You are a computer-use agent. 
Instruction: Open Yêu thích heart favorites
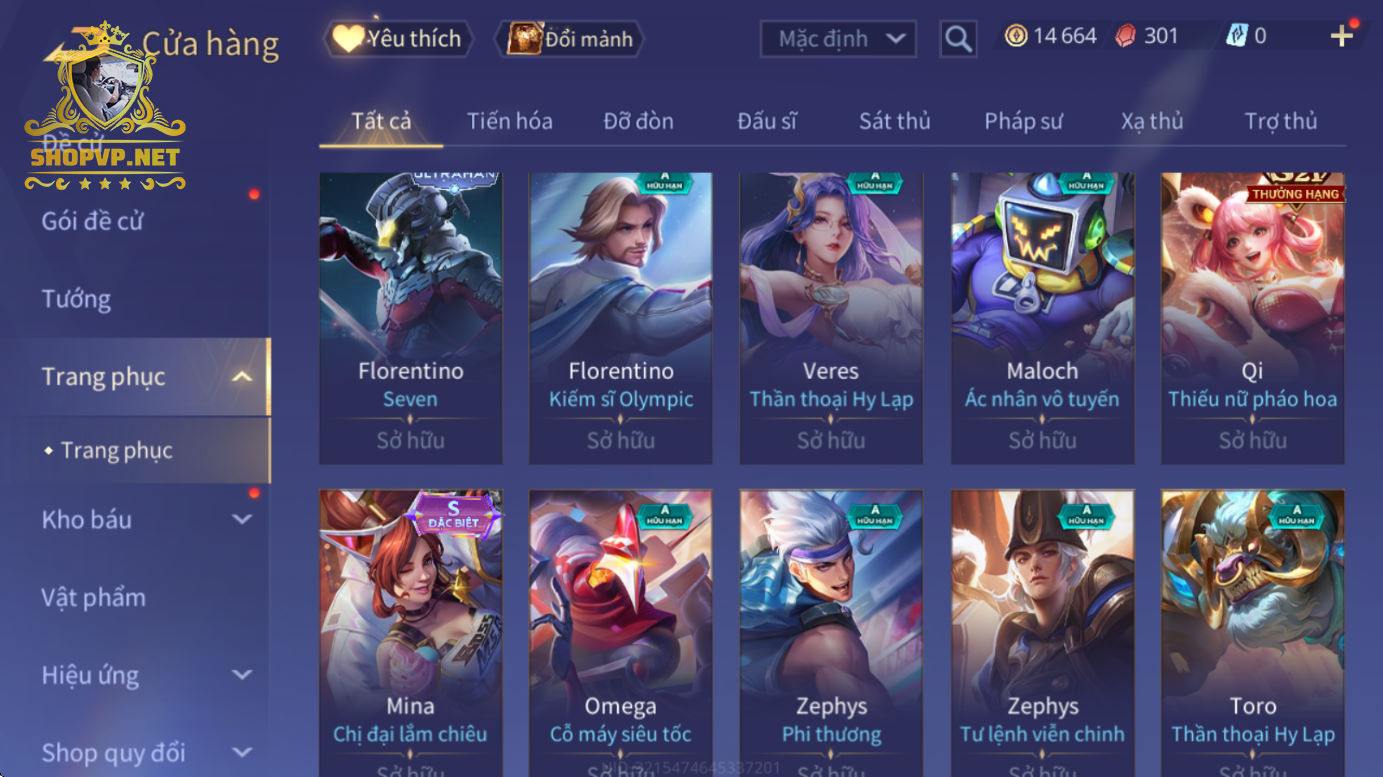(398, 39)
